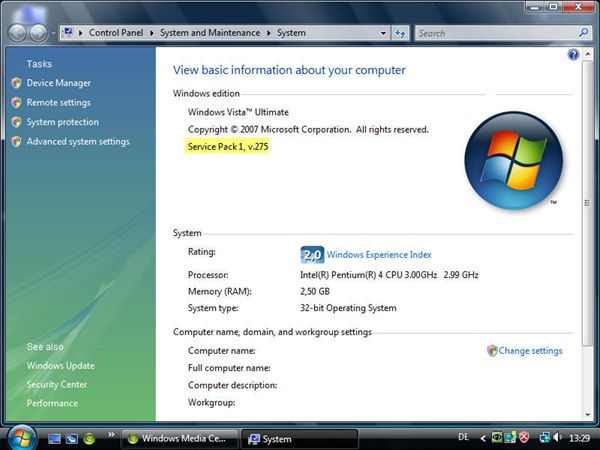
Task: Open Device Manager from Tasks
Action: pyautogui.click(x=59, y=83)
